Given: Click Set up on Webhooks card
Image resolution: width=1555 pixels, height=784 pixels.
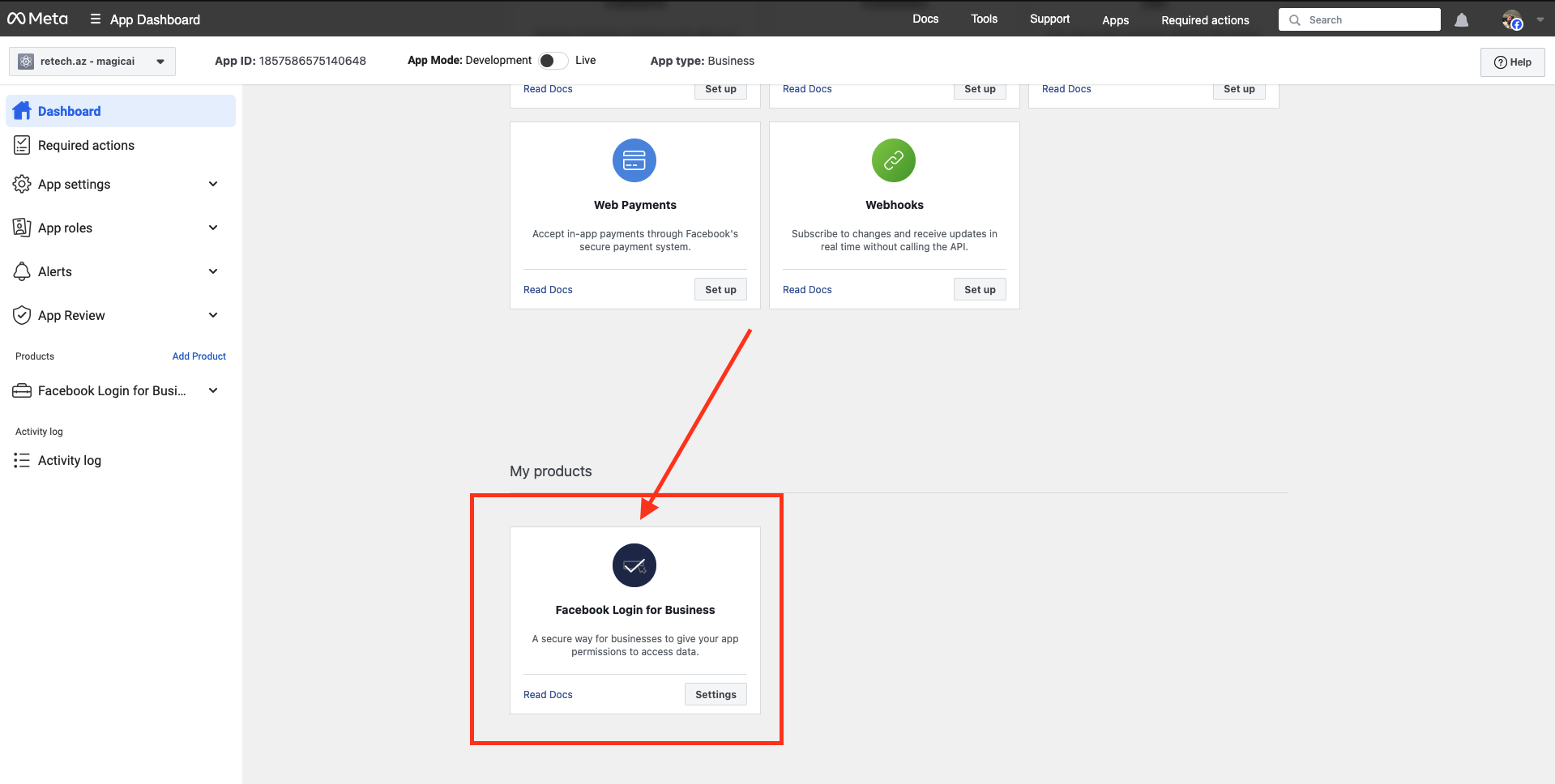Looking at the screenshot, I should [979, 289].
